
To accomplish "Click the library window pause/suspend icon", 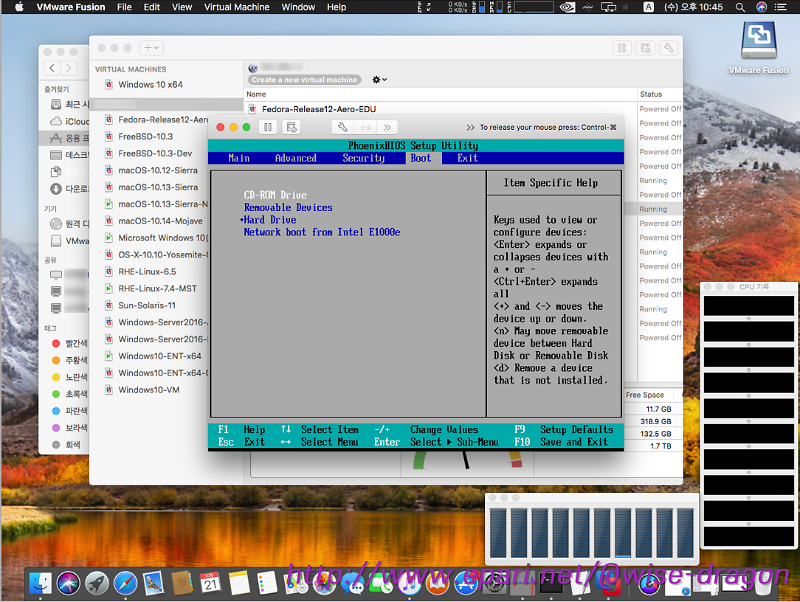I will (x=622, y=48).
